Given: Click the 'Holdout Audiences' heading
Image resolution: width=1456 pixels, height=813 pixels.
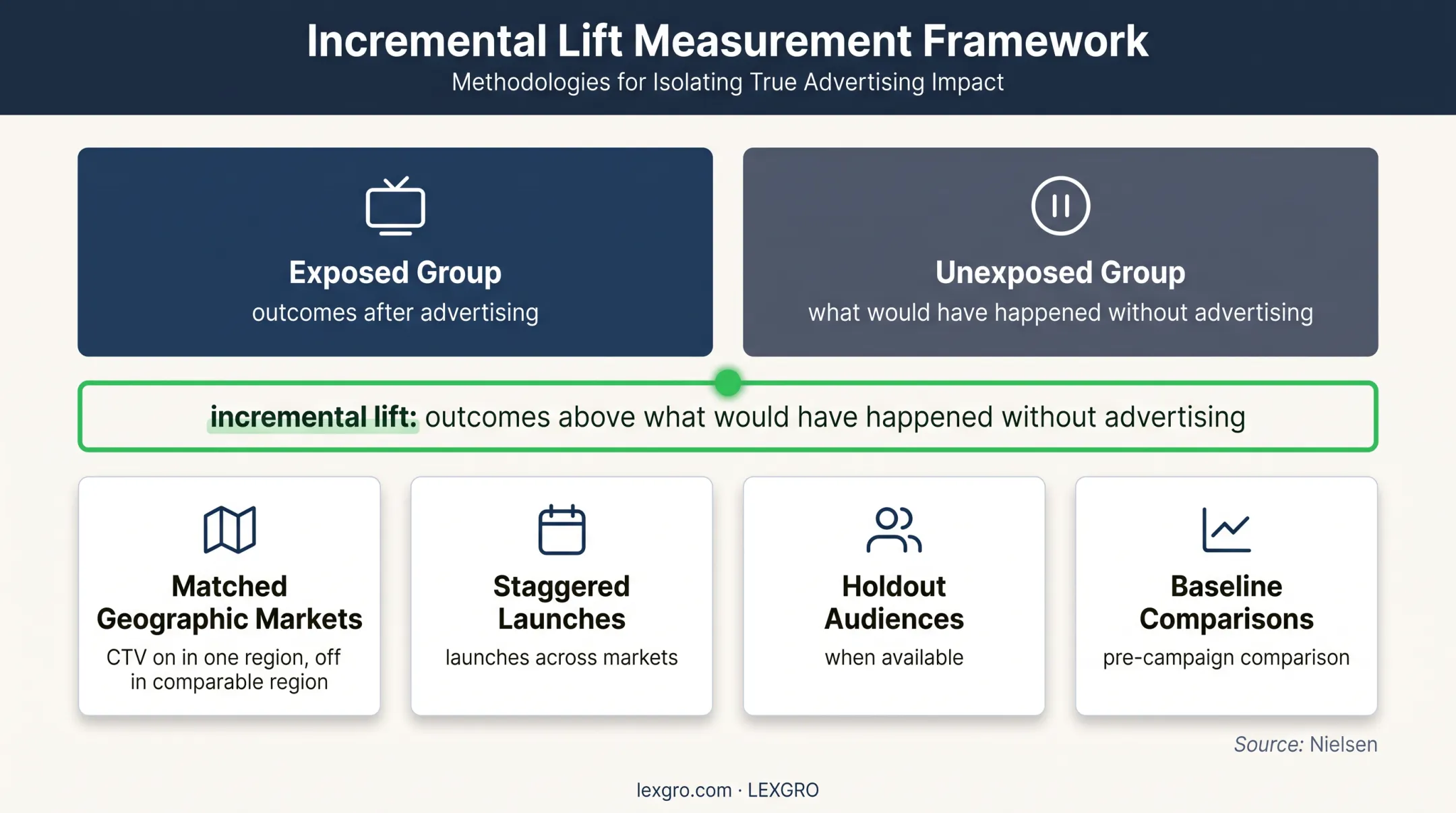Looking at the screenshot, I should (894, 603).
